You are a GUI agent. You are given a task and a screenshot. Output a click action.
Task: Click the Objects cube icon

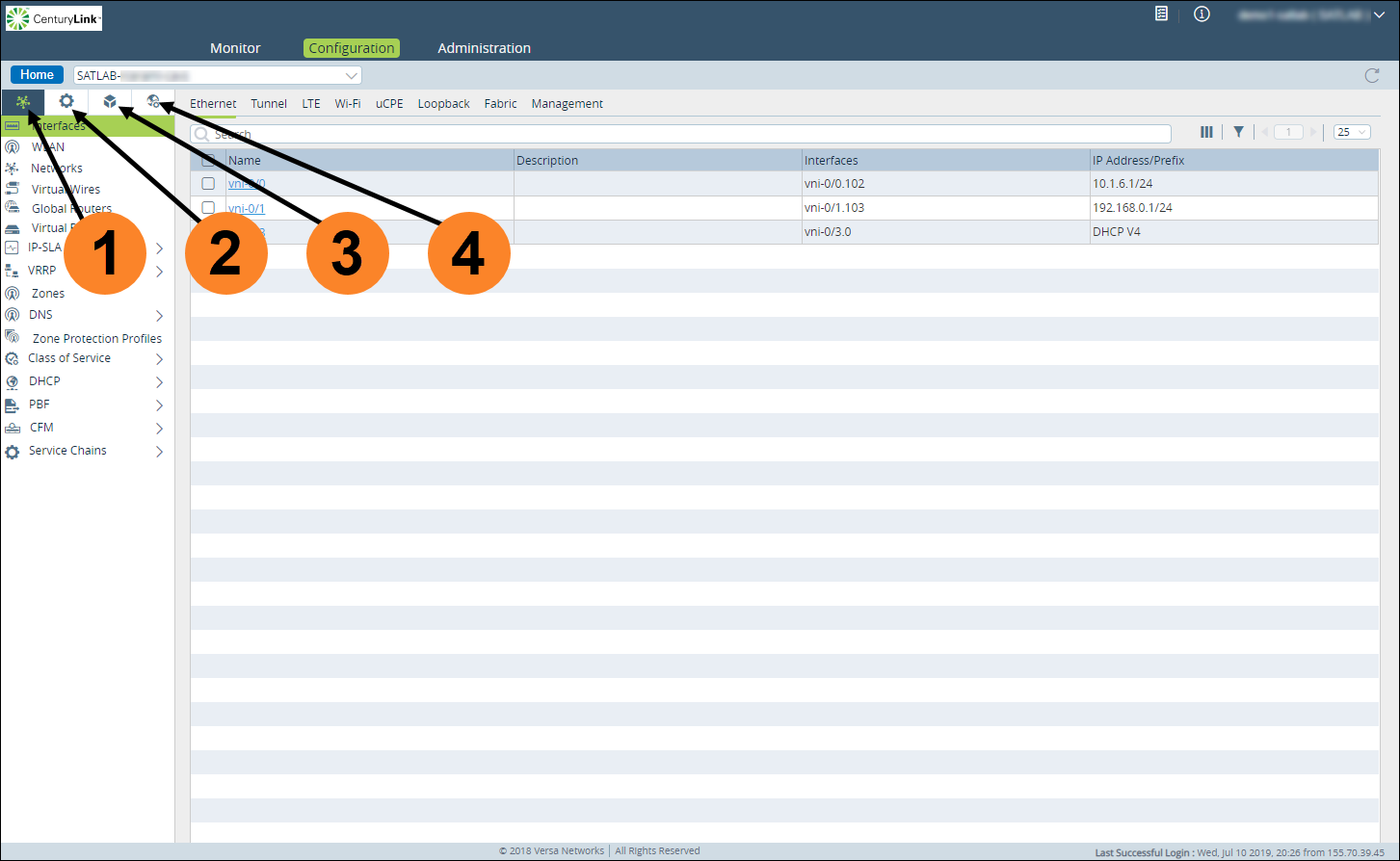tap(110, 101)
